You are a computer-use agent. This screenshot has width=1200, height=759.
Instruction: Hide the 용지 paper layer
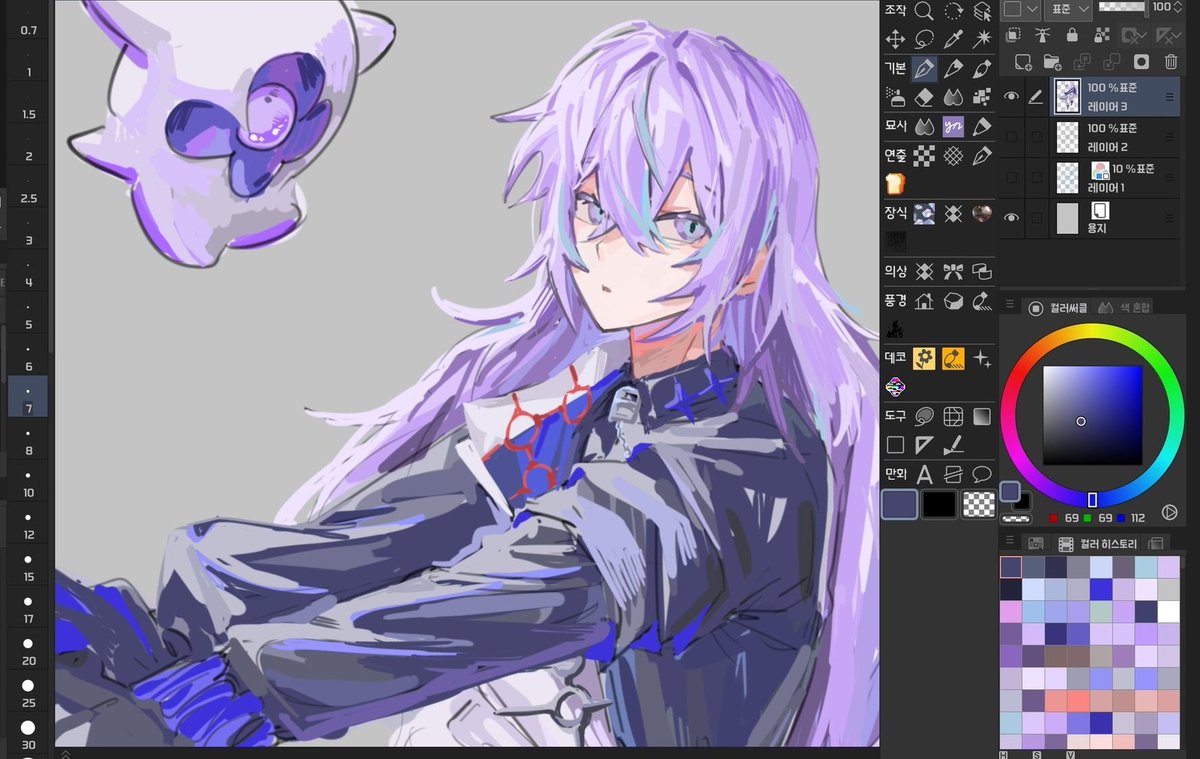(1011, 217)
